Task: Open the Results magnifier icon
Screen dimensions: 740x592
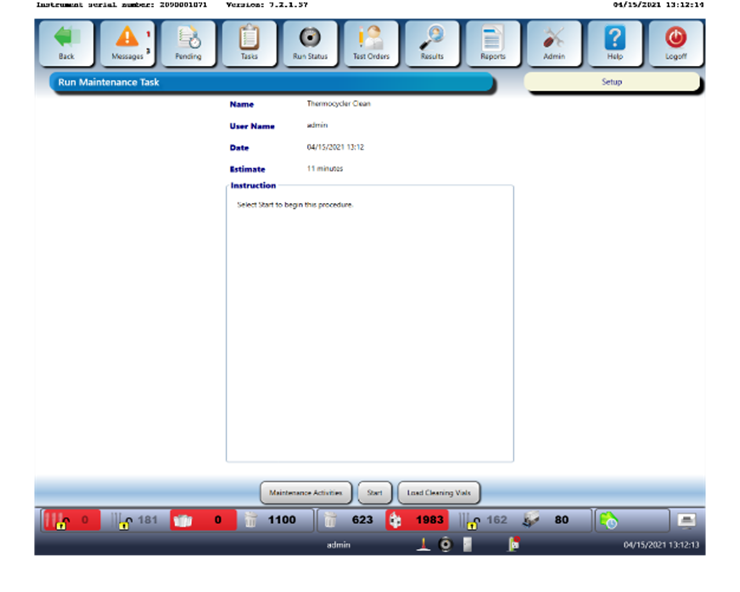Action: 432,39
